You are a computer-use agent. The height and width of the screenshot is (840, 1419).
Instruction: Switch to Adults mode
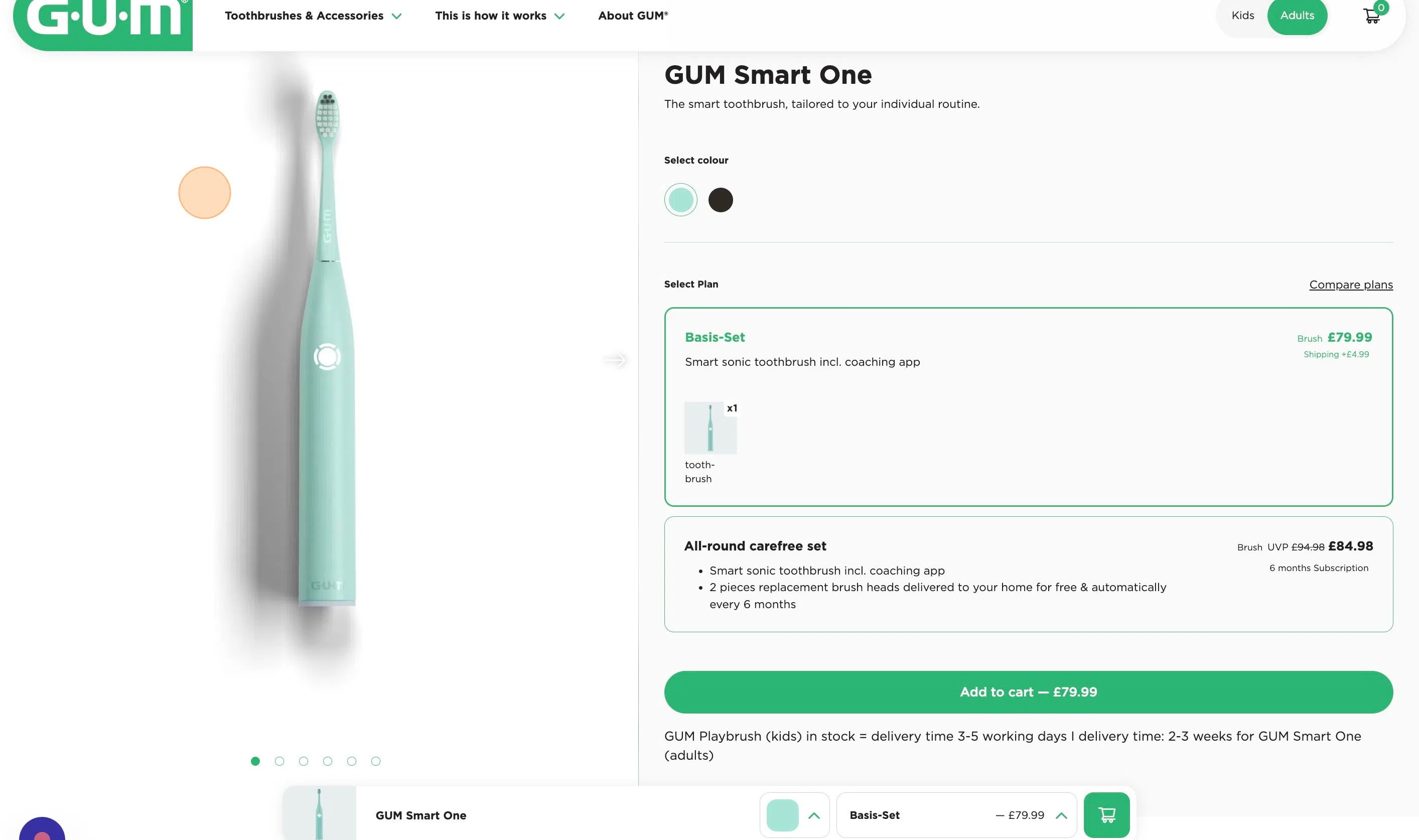(x=1297, y=15)
